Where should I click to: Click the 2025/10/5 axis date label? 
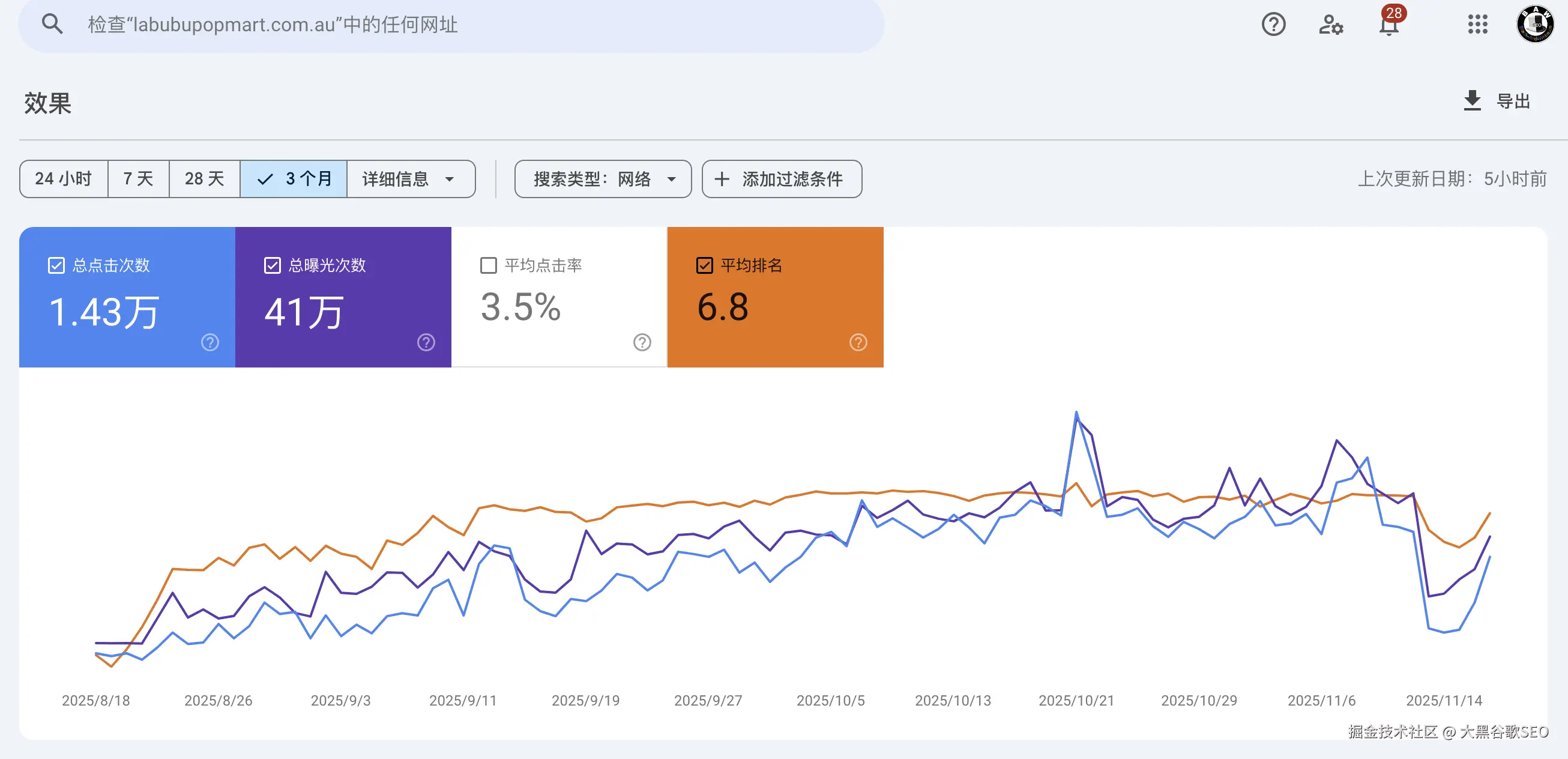point(831,701)
